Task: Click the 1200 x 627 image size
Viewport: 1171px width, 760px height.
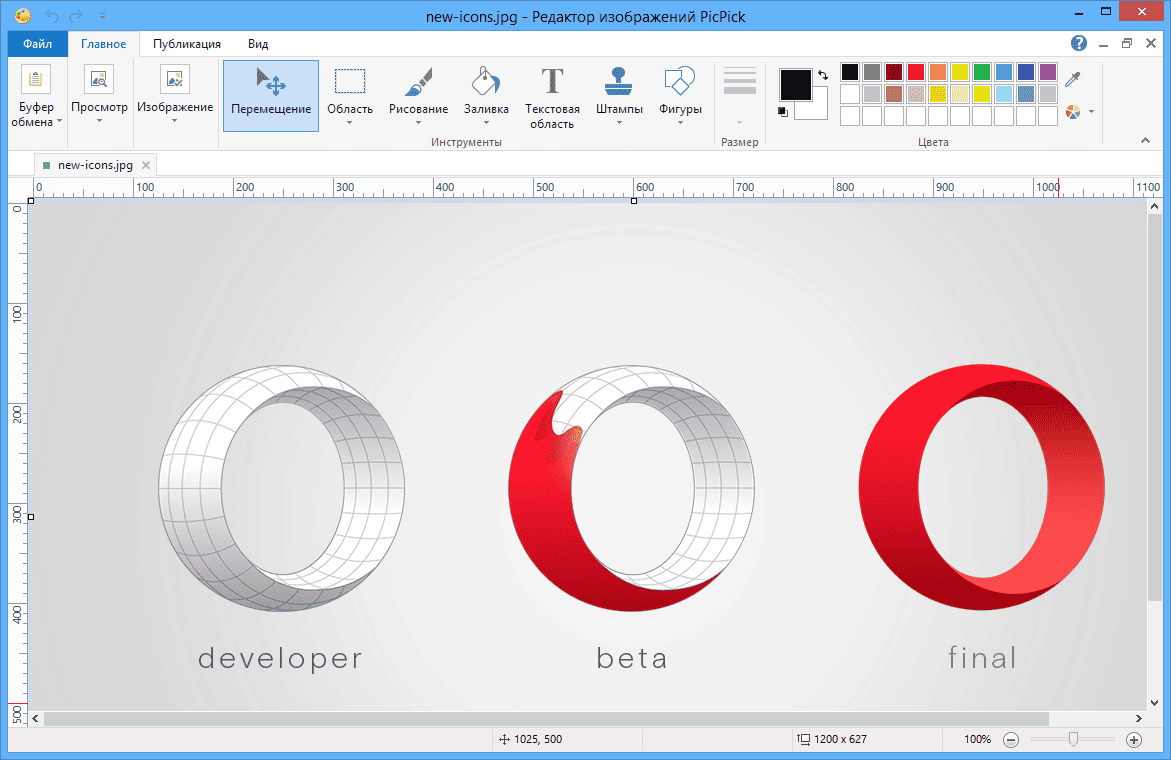Action: pos(840,739)
